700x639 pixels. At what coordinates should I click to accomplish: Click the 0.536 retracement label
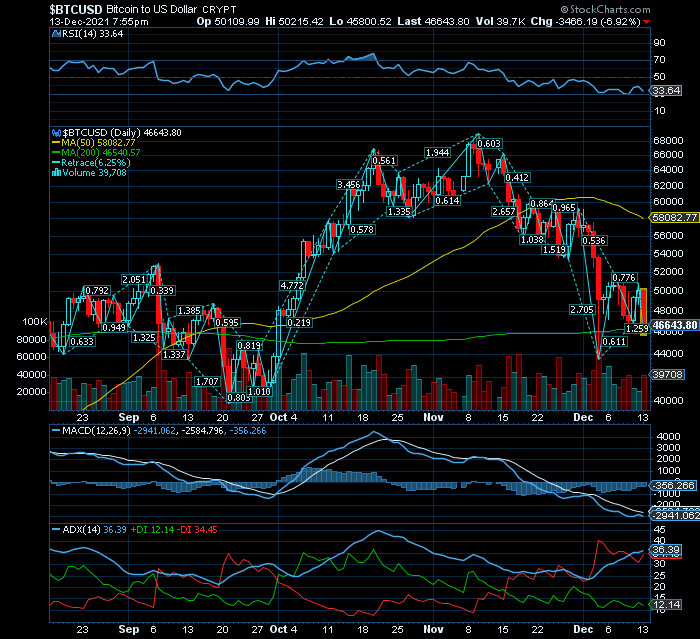[x=594, y=240]
